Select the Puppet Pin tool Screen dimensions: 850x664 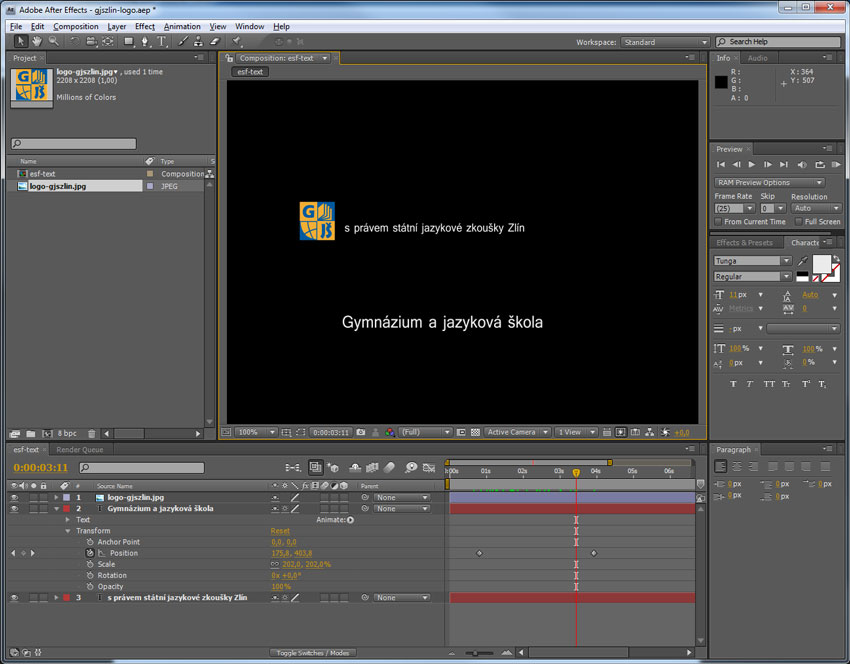[x=236, y=41]
